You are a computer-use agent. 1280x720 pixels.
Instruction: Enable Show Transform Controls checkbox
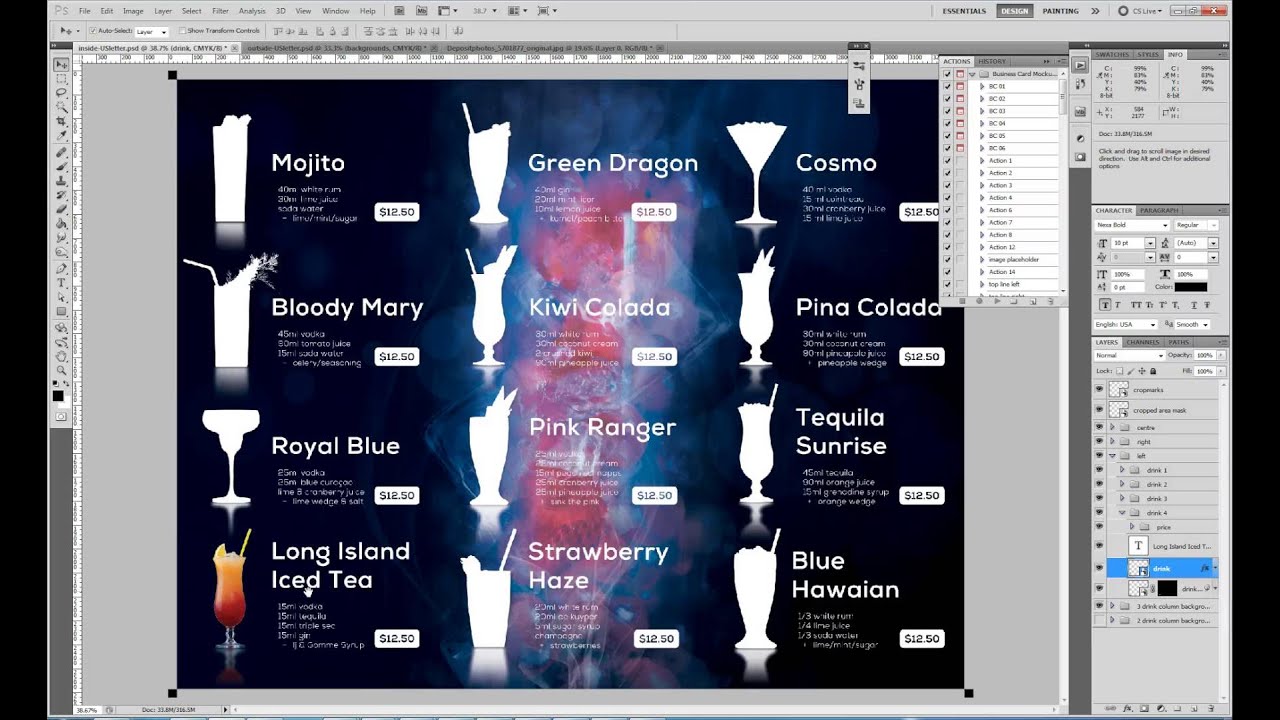coord(181,31)
